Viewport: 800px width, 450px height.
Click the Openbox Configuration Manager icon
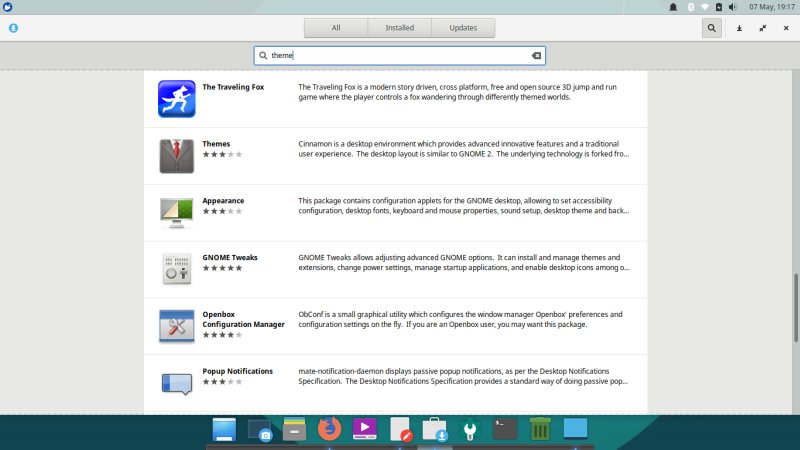pos(177,326)
